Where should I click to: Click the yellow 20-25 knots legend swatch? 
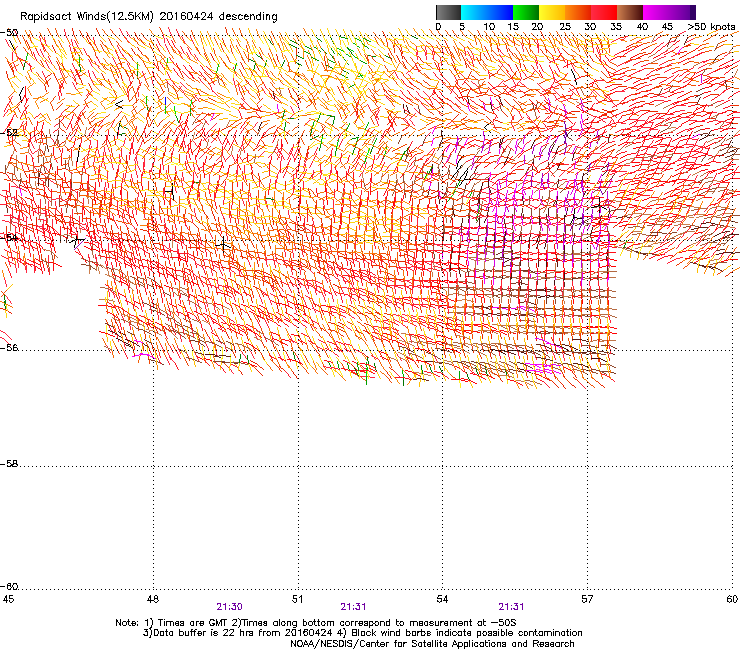point(552,12)
